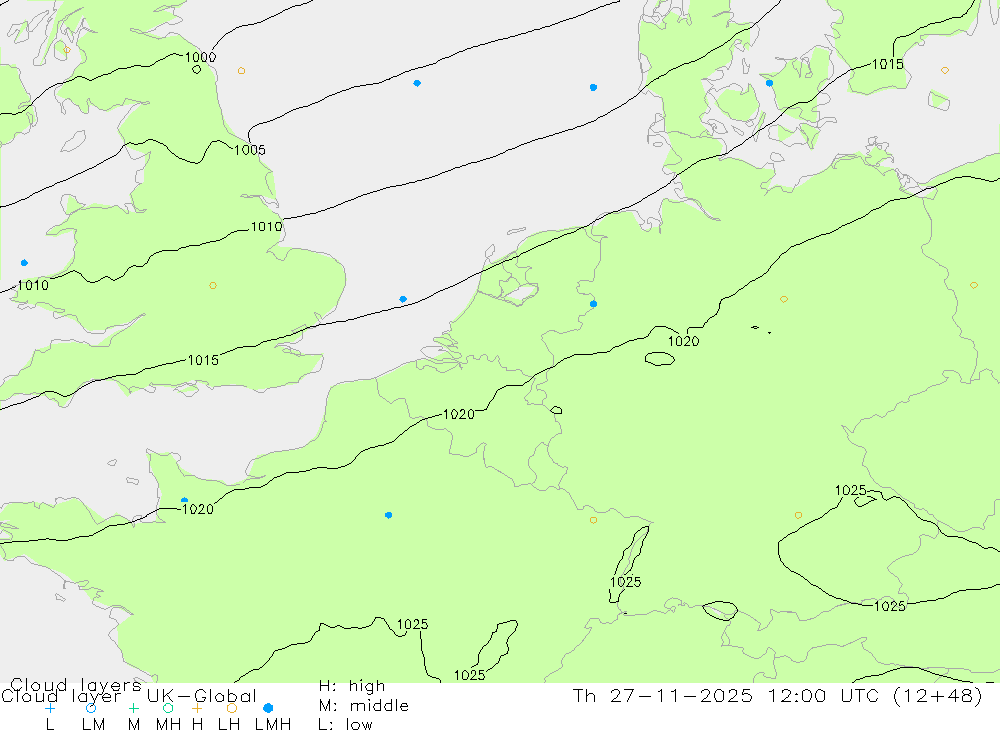The width and height of the screenshot is (1000, 733).
Task: Select the blue cloud marker over Denmark
Action: coord(769,83)
